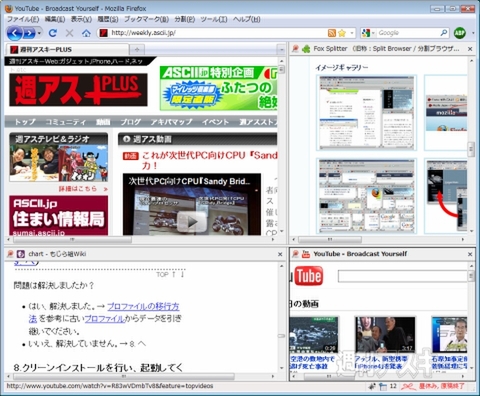Open the ASCII.jp 住まい情報局 banner
480x396 pixels.
click(59, 215)
